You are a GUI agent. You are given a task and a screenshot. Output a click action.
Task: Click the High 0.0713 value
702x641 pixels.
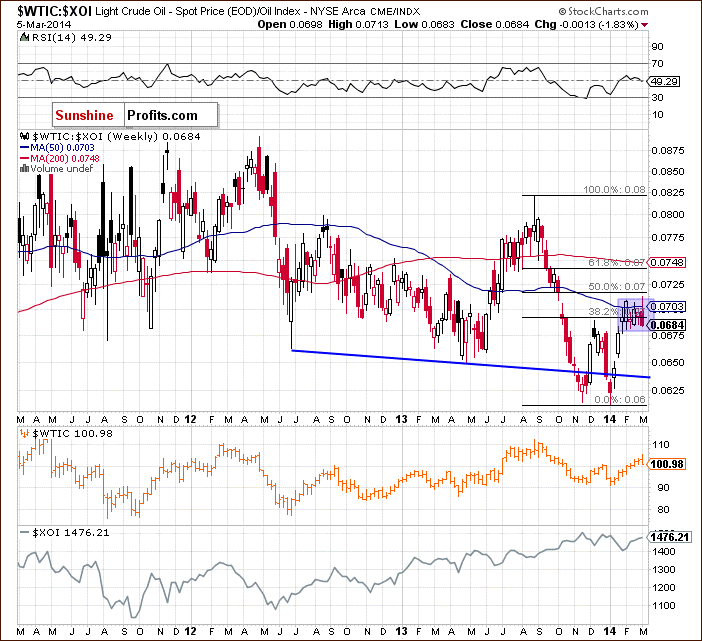(x=358, y=25)
